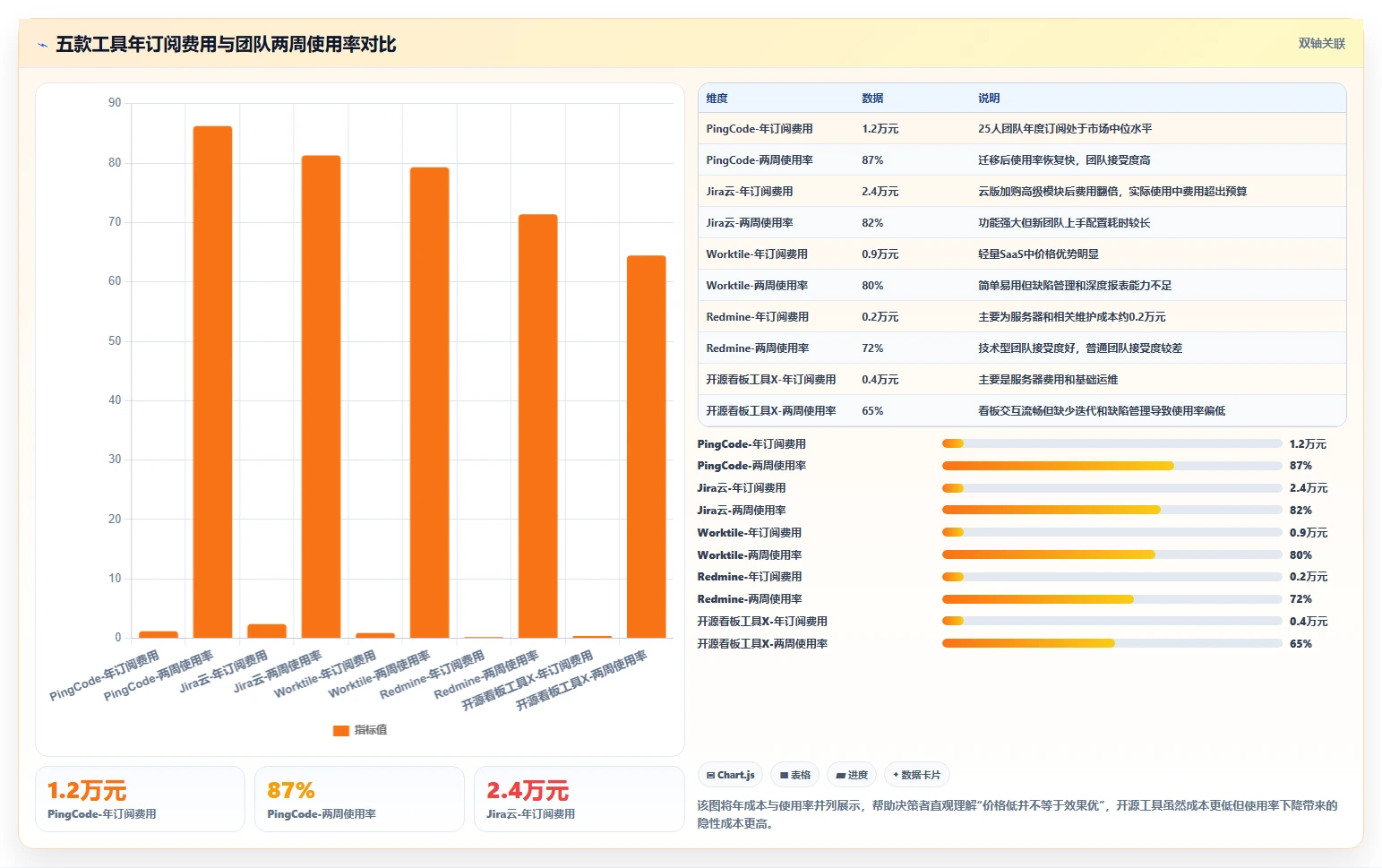
Task: Click the small Jira云-年订阅费用 chart bar
Action: coord(267,631)
